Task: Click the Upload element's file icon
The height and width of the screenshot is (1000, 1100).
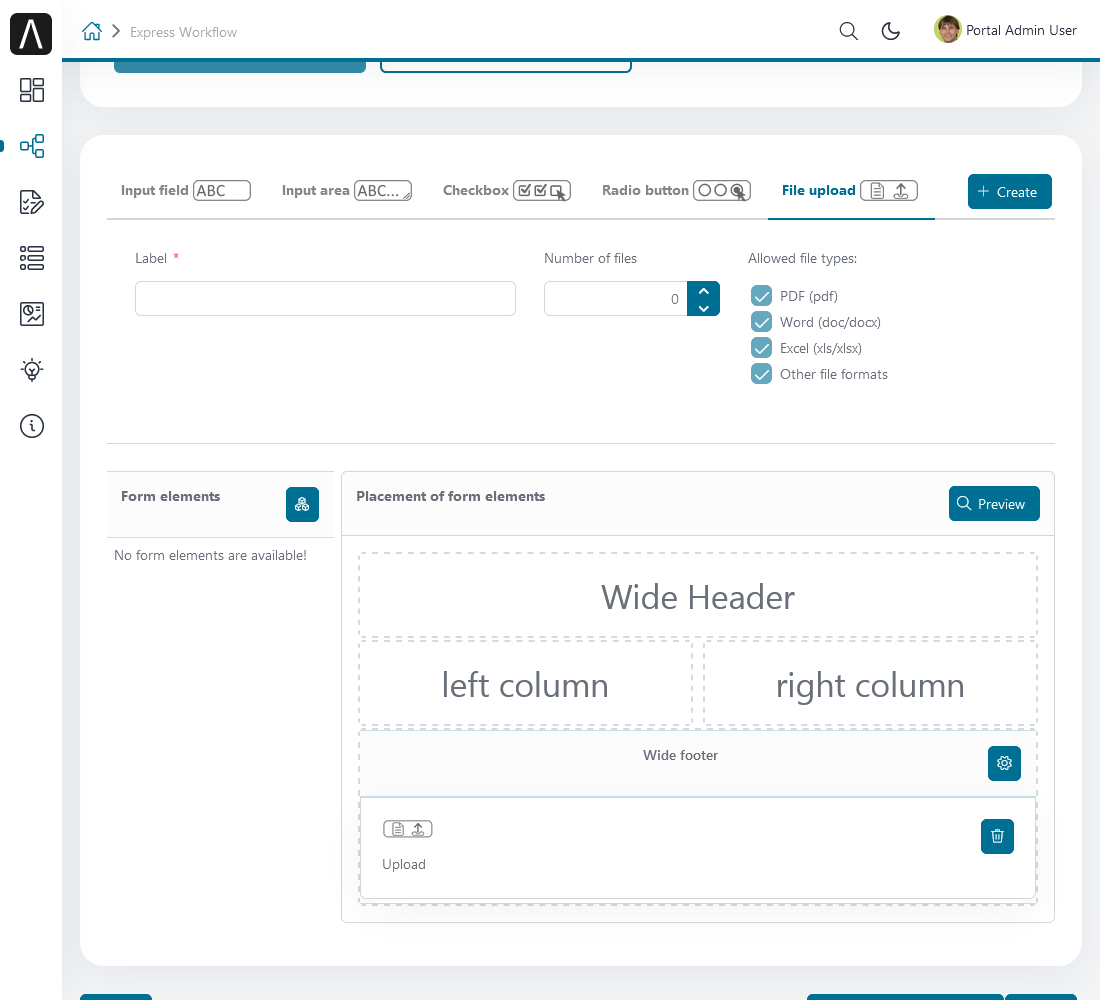Action: coord(408,829)
